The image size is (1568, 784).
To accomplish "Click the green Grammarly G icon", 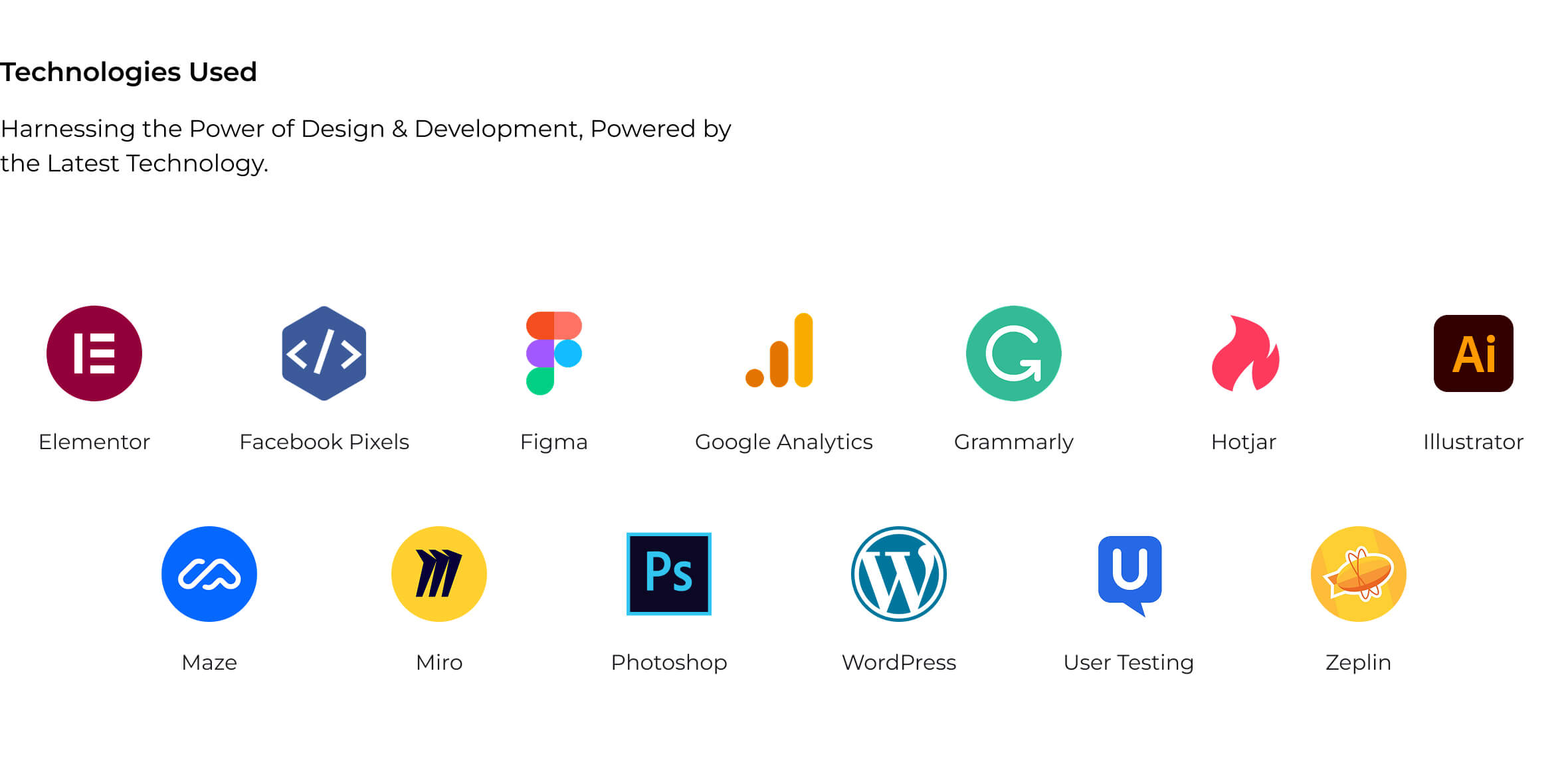I will 1013,353.
